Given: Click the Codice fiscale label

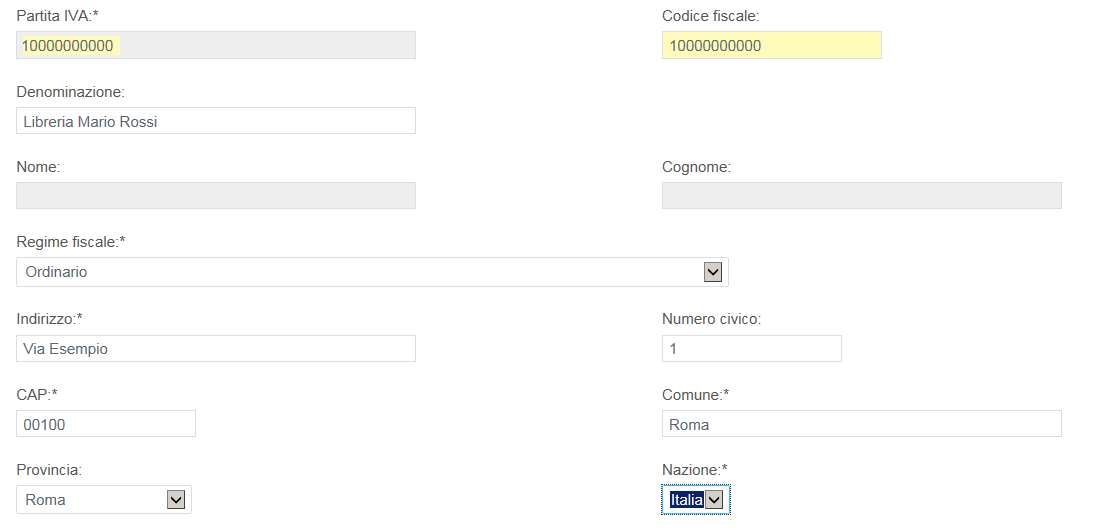Looking at the screenshot, I should pos(710,16).
